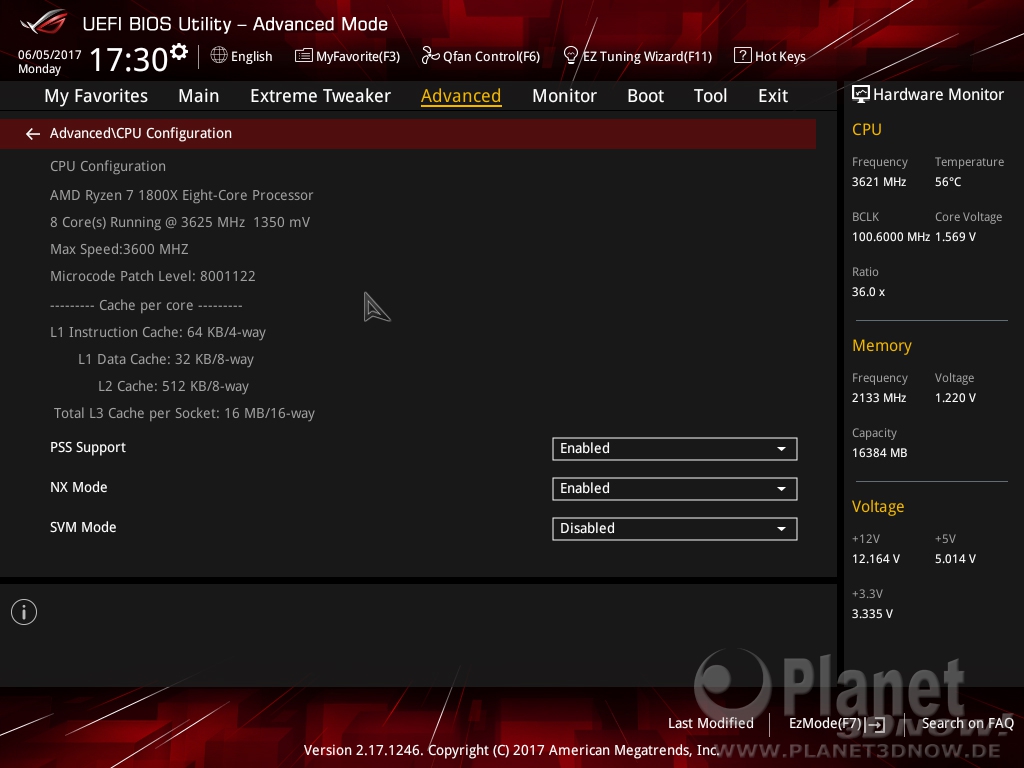Click the Advanced\CPU Configuration breadcrumb

[141, 133]
